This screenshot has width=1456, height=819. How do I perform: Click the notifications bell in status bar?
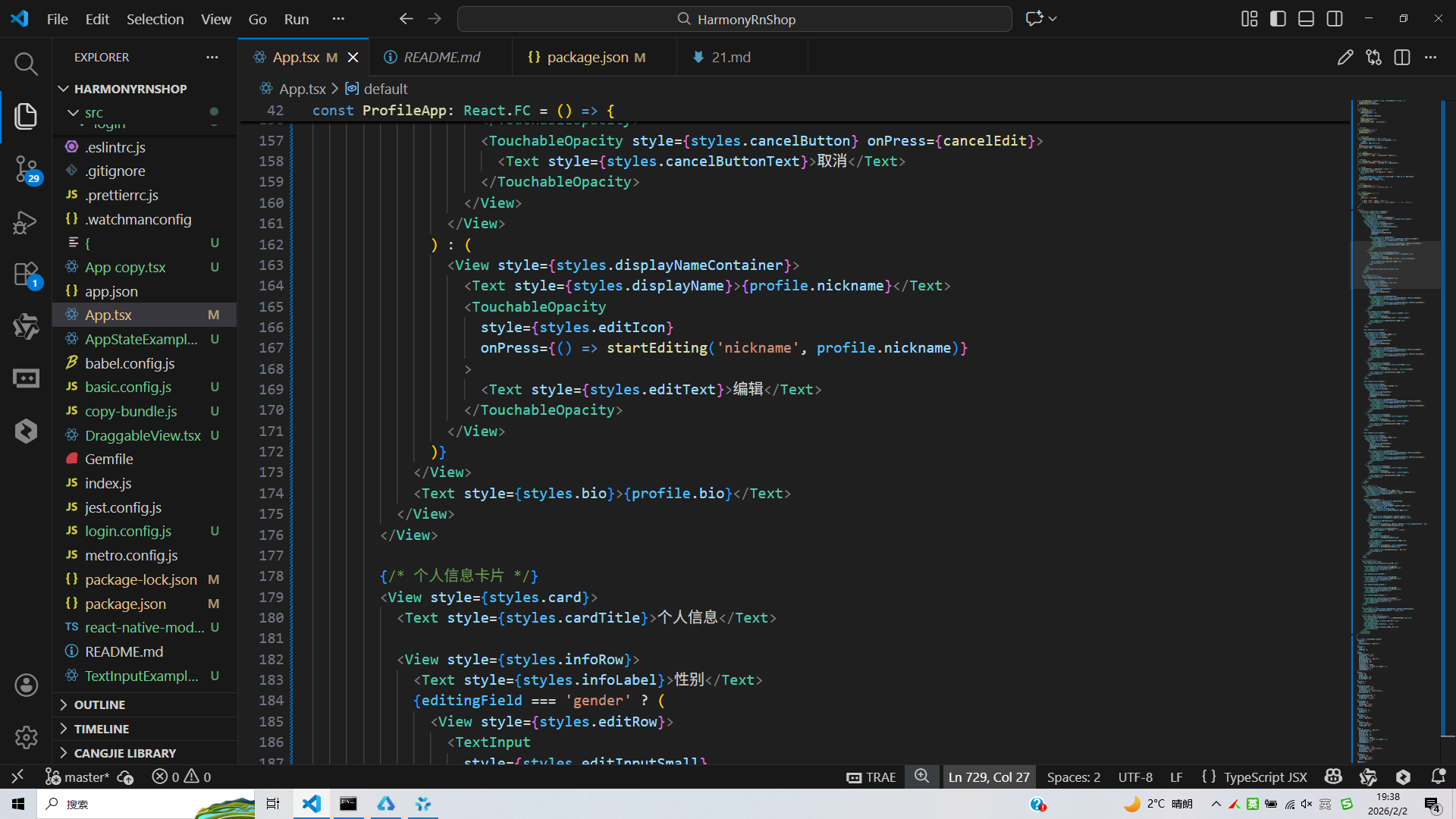[1438, 777]
